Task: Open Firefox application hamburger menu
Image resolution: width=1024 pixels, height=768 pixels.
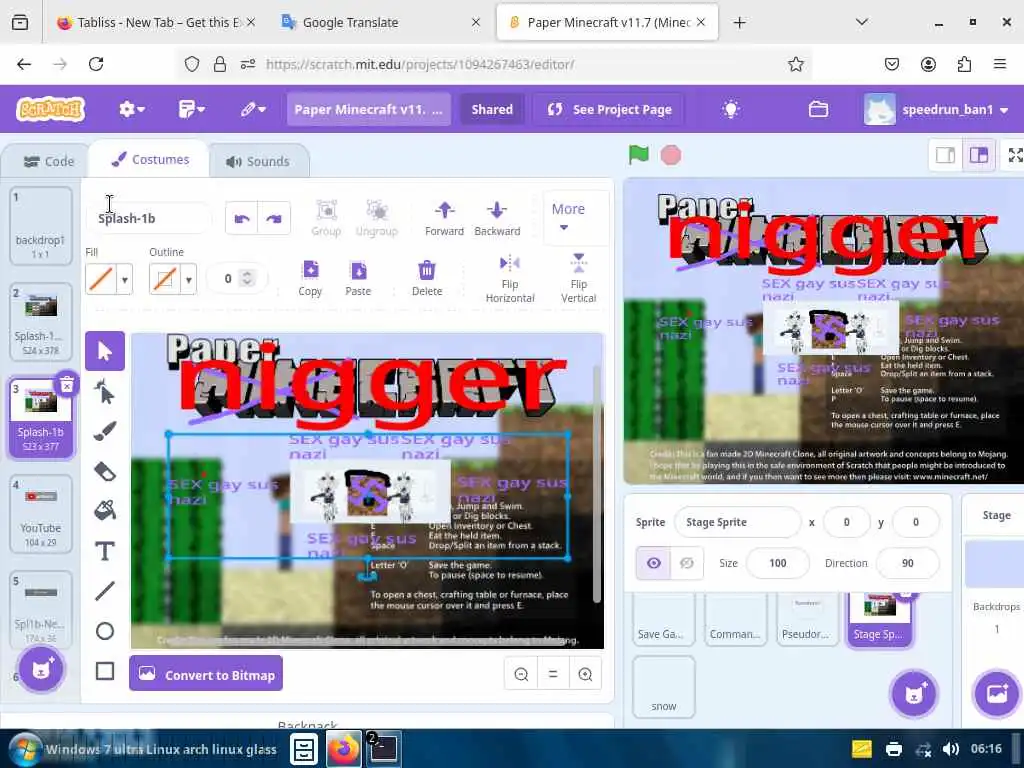Action: pyautogui.click(x=1000, y=64)
